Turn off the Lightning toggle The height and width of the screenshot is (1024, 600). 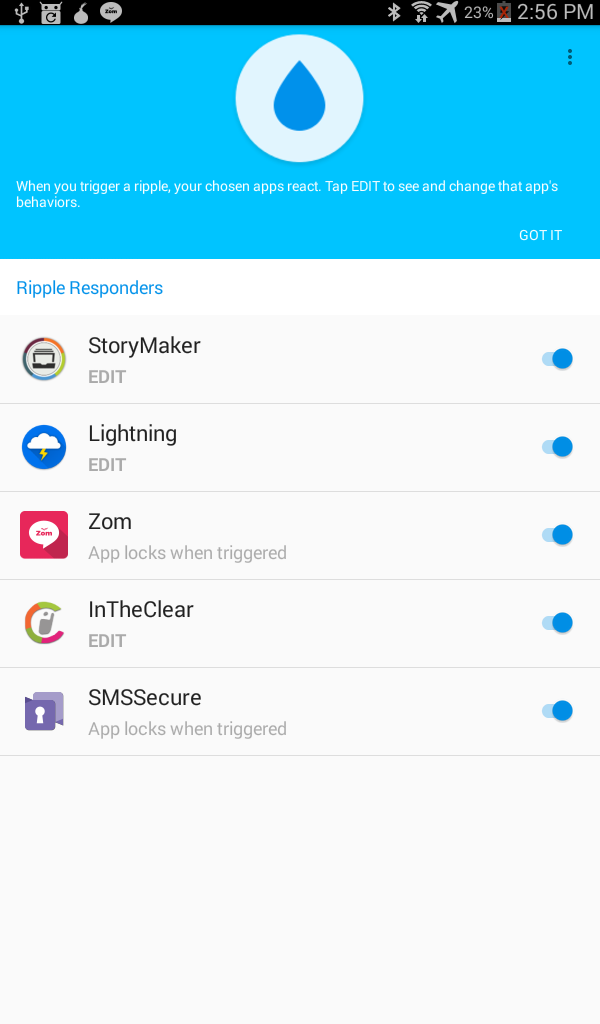(557, 447)
